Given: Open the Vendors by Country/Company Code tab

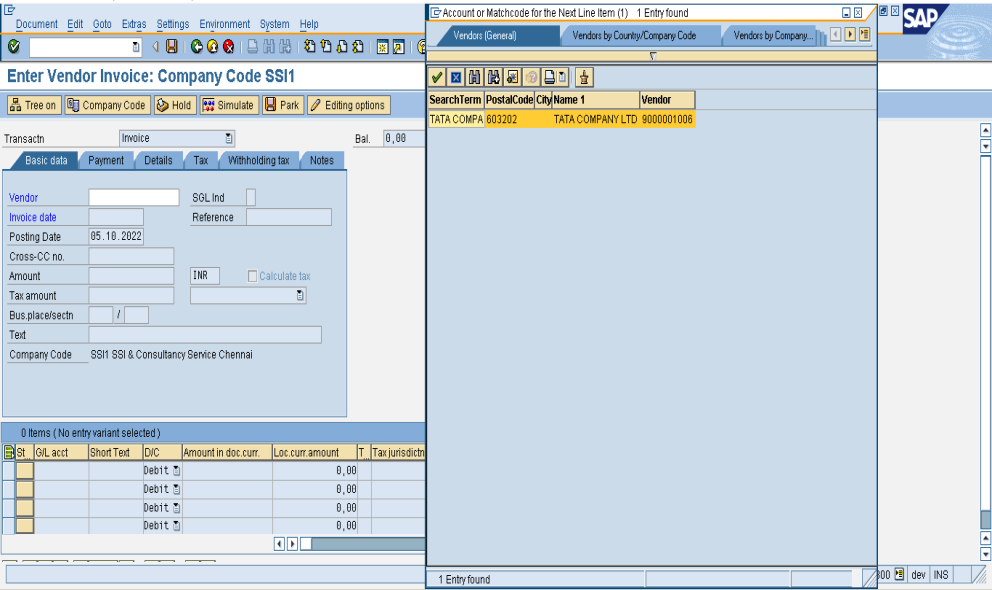Looking at the screenshot, I should (x=634, y=35).
